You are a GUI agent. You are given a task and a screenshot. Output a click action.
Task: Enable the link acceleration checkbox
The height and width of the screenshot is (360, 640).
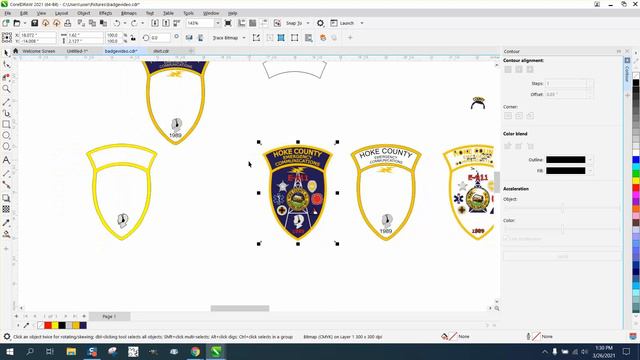point(506,238)
